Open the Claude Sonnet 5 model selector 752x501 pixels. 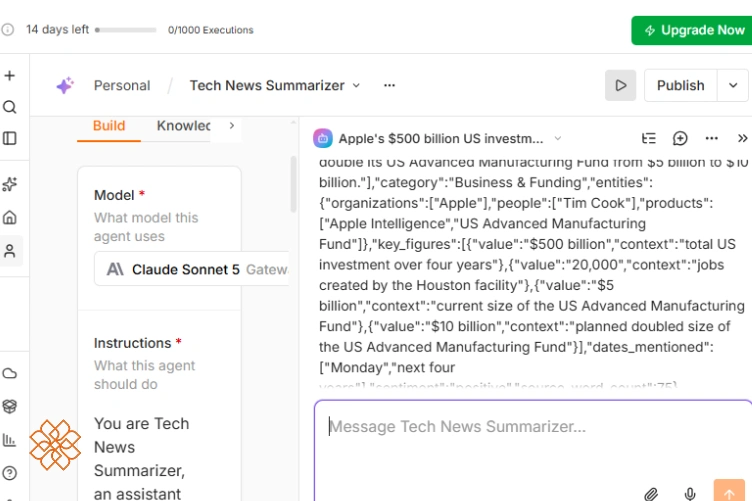click(192, 269)
